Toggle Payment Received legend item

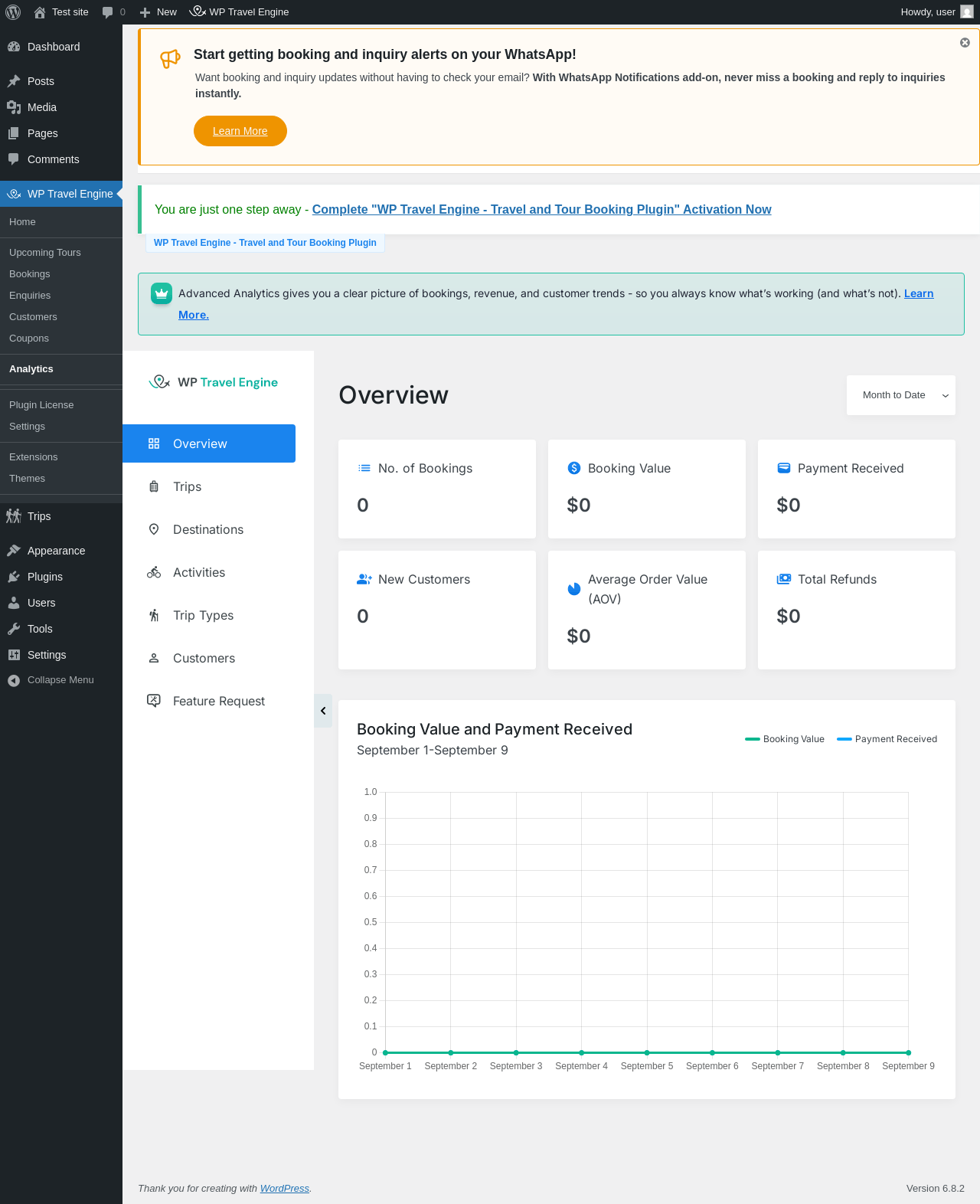click(887, 739)
